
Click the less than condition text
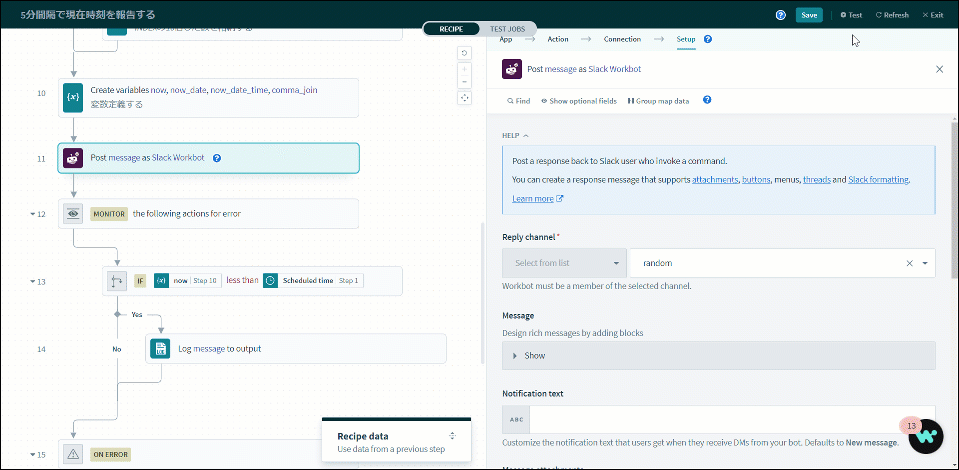[x=242, y=280]
